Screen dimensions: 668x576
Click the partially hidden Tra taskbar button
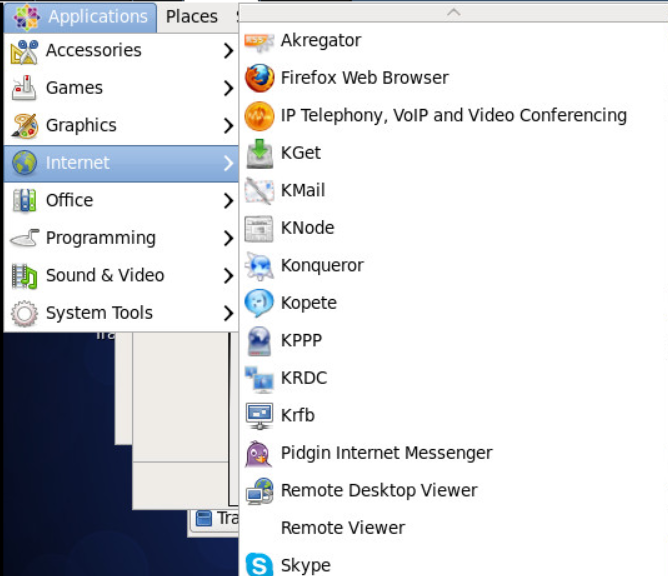214,519
